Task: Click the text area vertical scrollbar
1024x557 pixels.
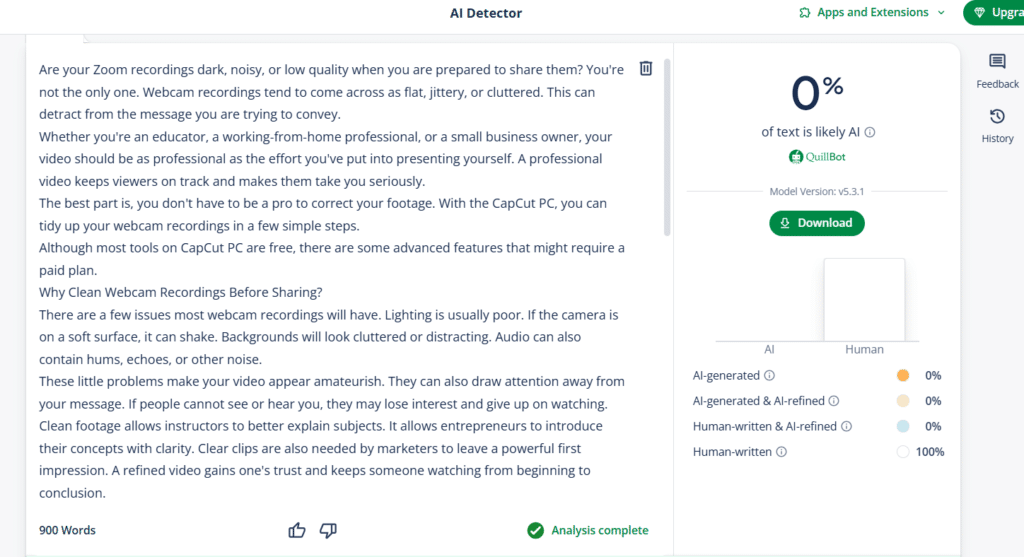Action: 667,147
